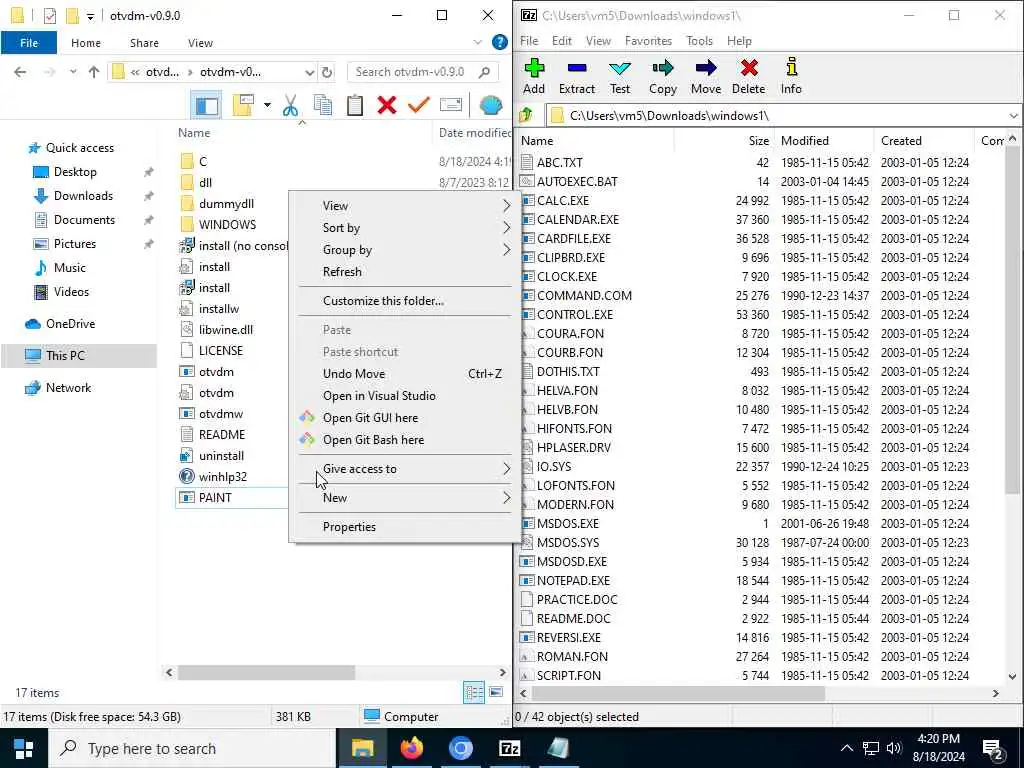Sort 7-Zip list by Modified column

(805, 140)
